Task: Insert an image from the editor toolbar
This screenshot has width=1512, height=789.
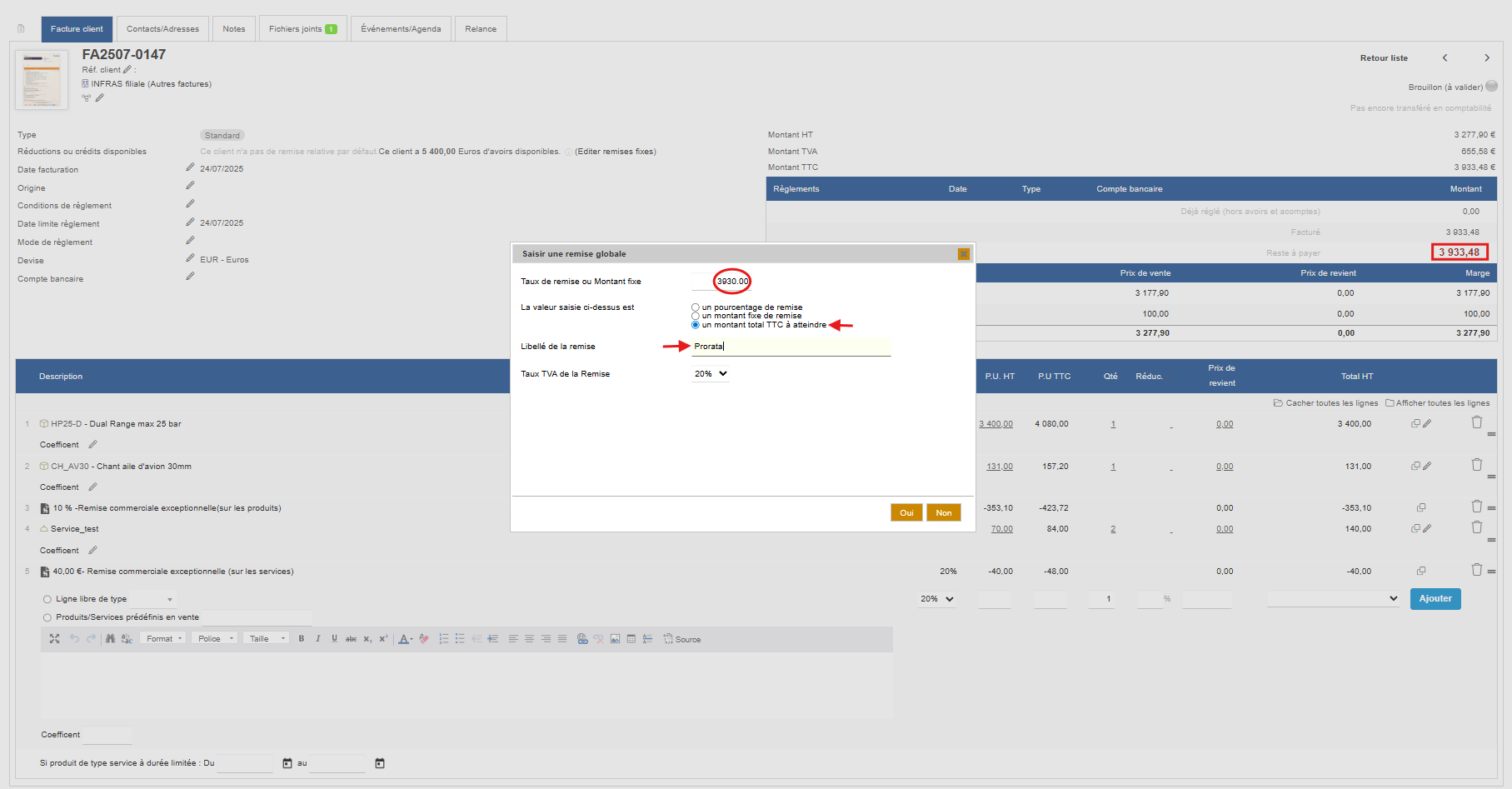Action: [615, 639]
